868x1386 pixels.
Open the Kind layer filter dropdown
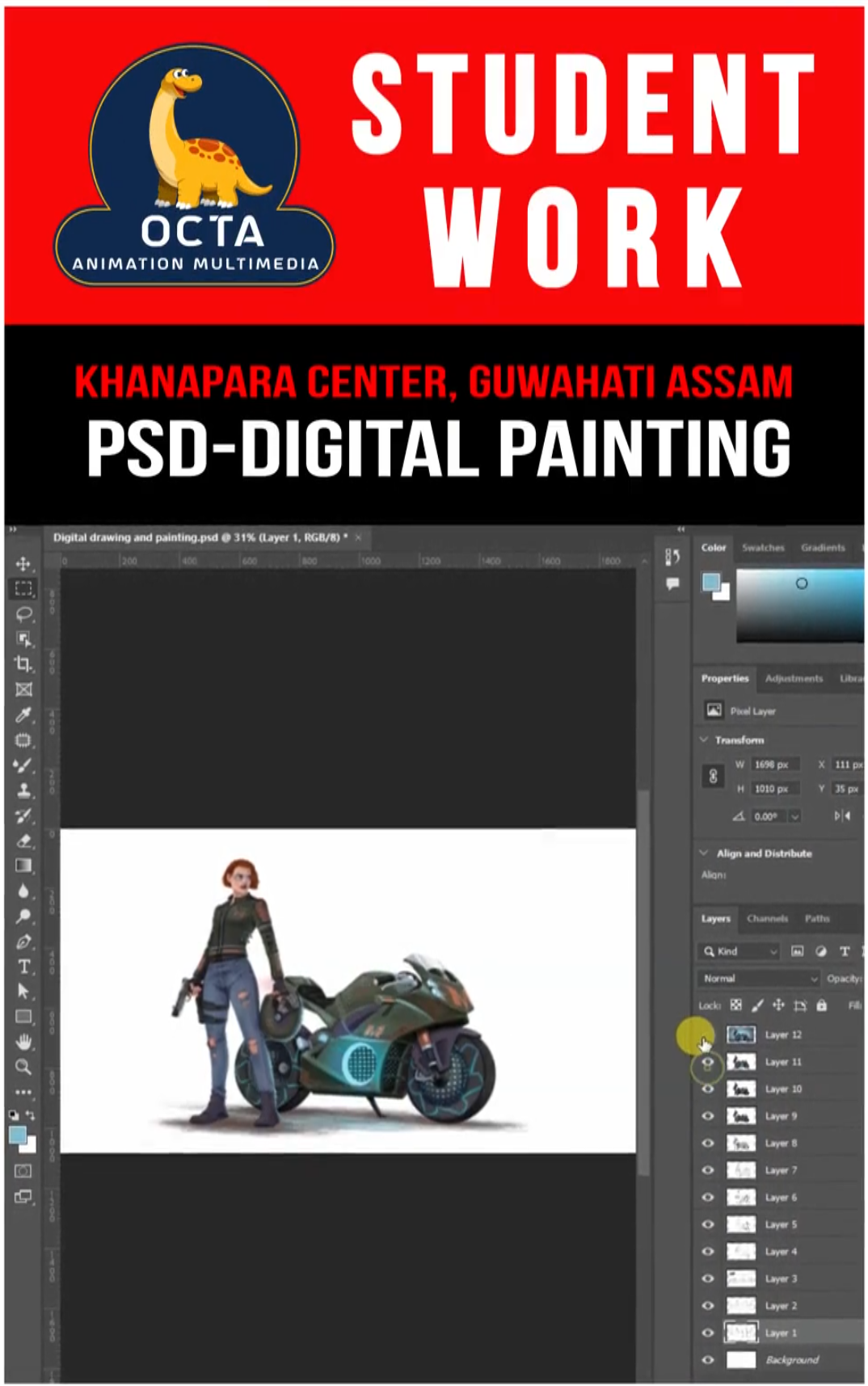click(x=739, y=952)
